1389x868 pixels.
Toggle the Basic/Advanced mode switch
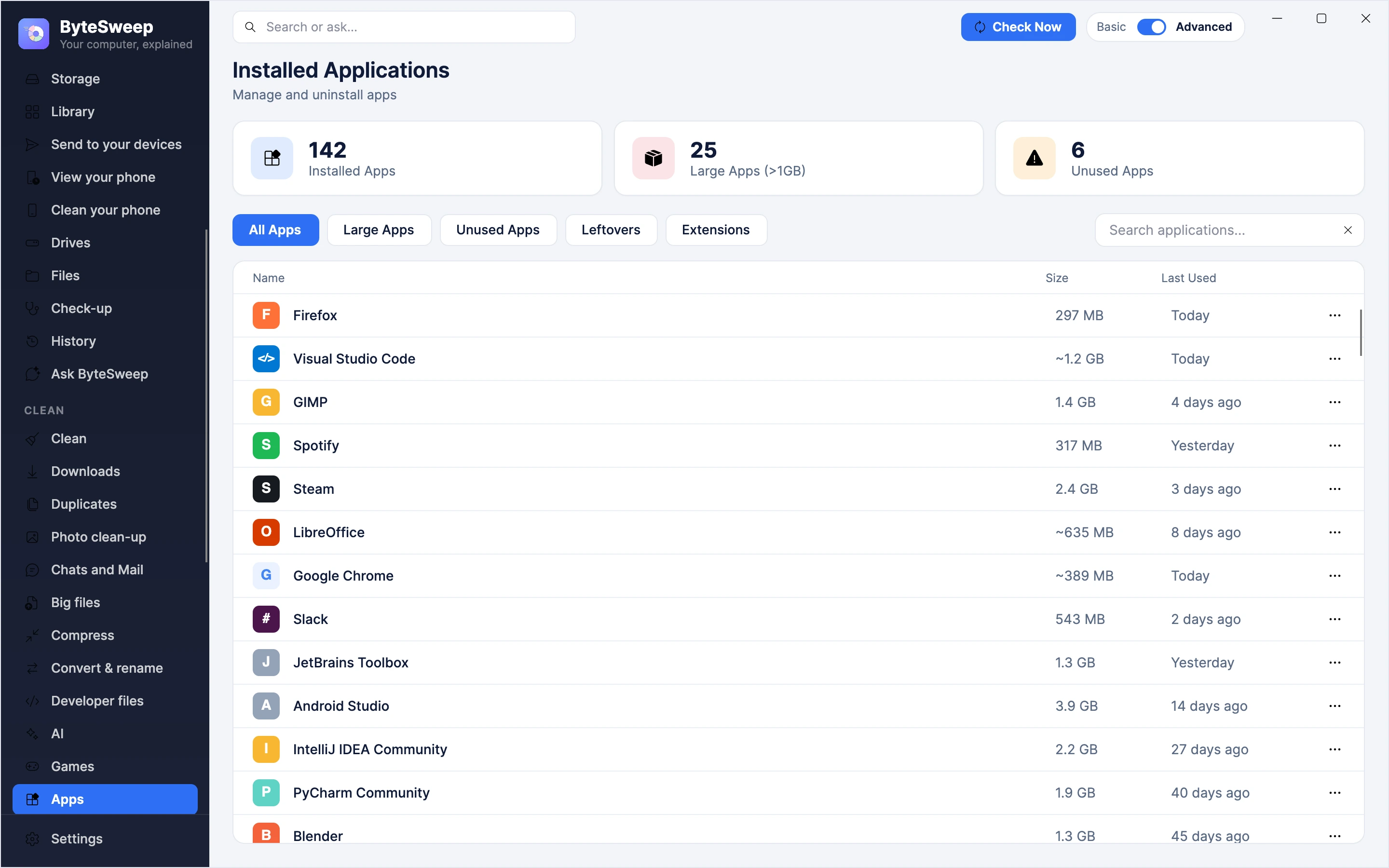coord(1151,27)
